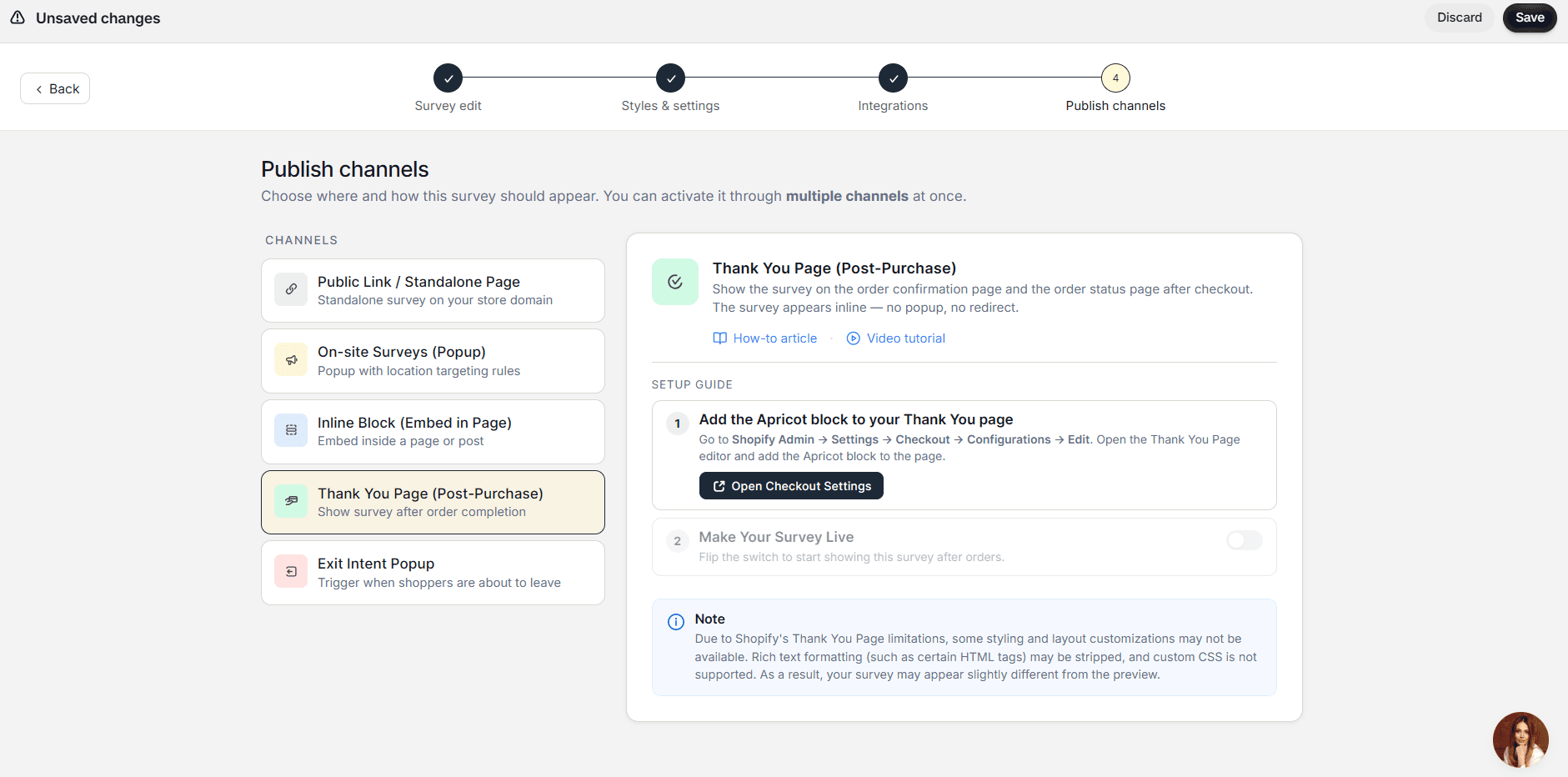1568x777 pixels.
Task: Click the Thank You Page channel icon
Action: pyautogui.click(x=291, y=501)
